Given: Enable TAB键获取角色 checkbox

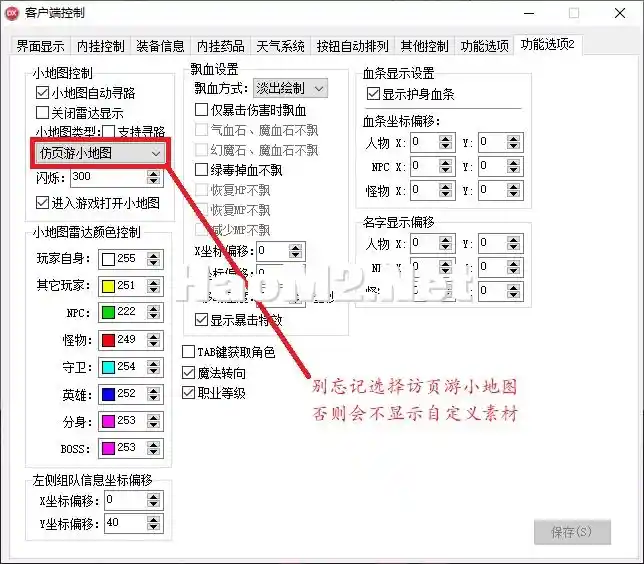Looking at the screenshot, I should pyautogui.click(x=188, y=352).
